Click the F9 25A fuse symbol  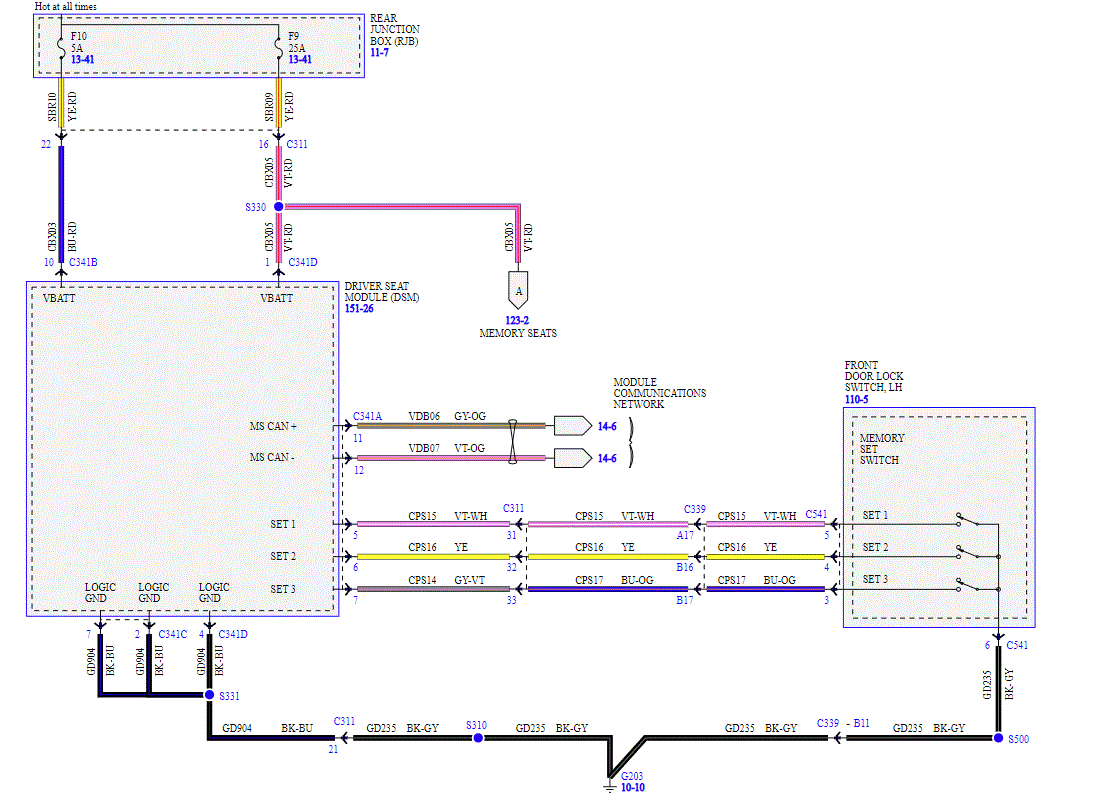[x=278, y=47]
